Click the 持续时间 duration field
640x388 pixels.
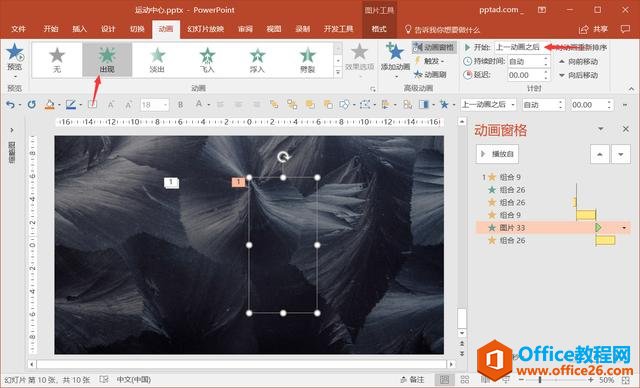(529, 61)
